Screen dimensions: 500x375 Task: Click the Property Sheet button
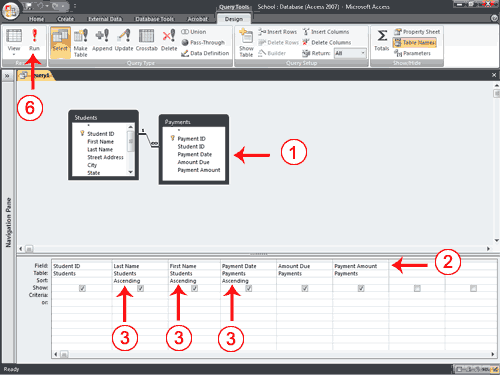tap(417, 32)
